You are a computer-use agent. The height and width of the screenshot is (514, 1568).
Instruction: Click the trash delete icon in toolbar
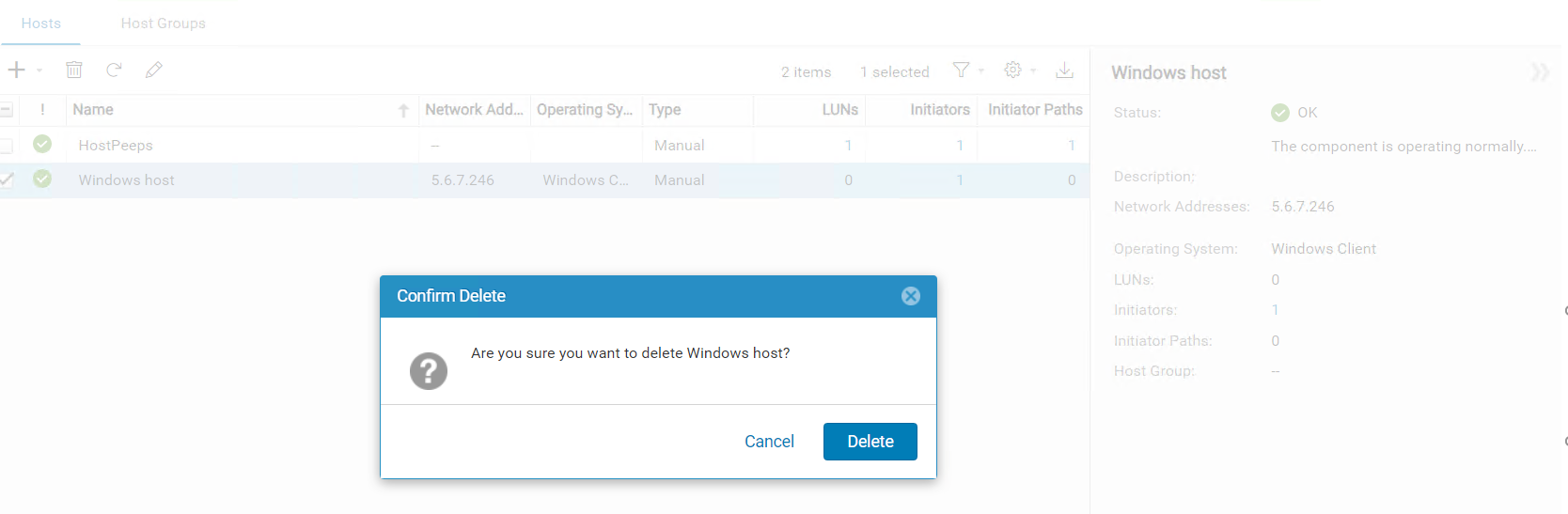(x=74, y=70)
